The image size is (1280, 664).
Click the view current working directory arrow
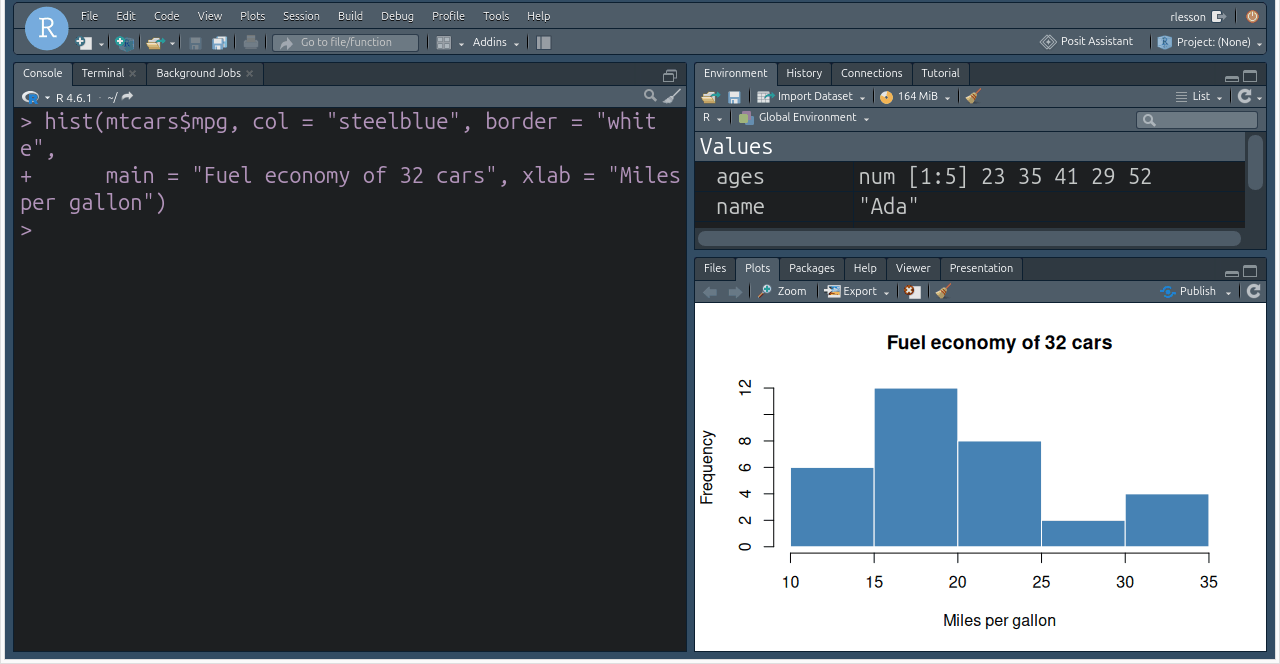[127, 97]
